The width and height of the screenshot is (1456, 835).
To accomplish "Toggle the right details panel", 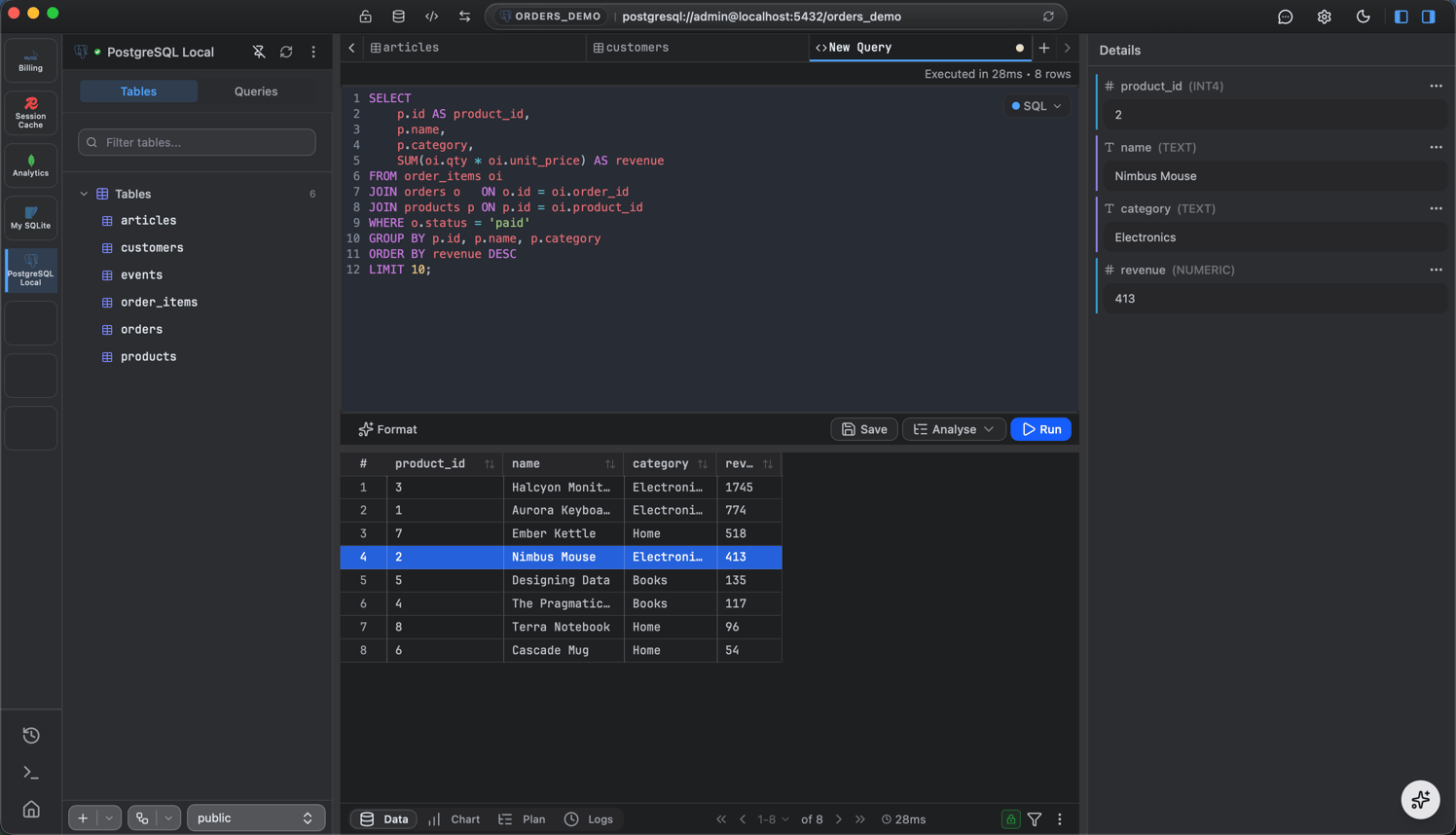I will pyautogui.click(x=1429, y=17).
